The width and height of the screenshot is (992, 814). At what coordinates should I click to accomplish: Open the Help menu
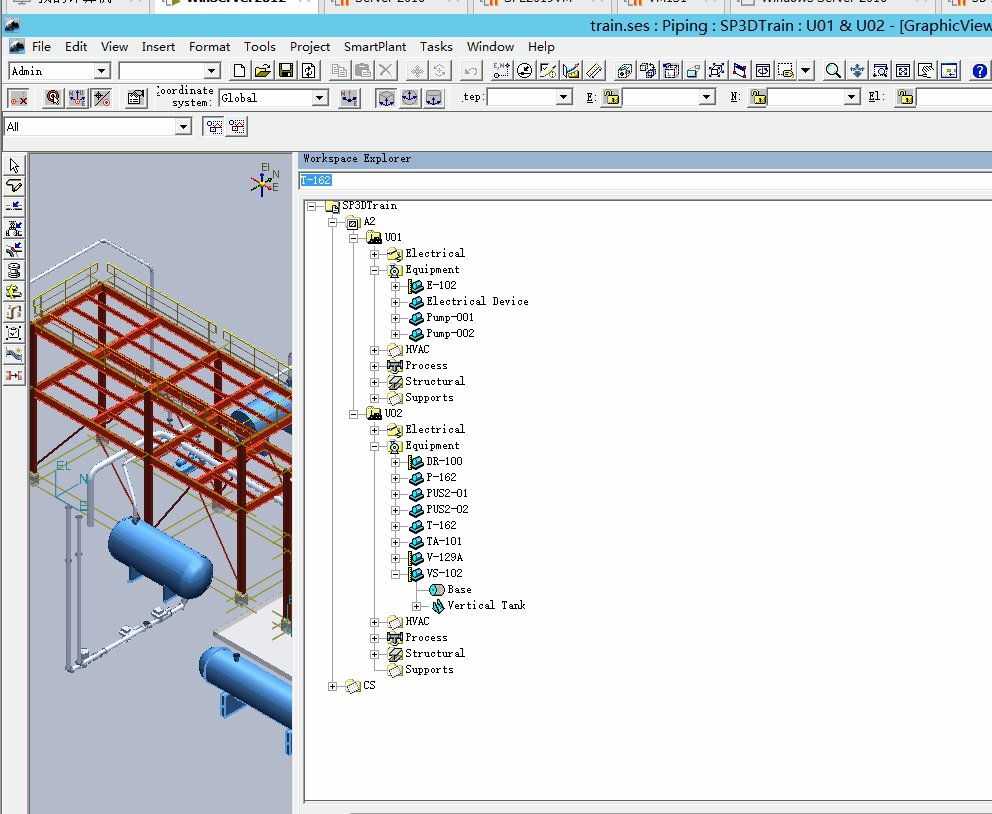pos(541,47)
